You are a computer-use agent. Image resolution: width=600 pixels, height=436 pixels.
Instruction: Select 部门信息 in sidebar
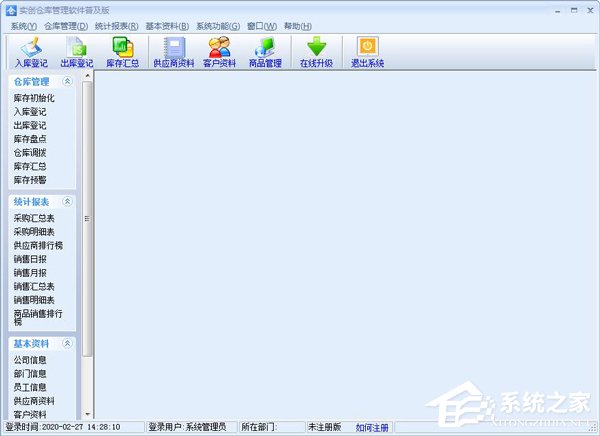click(30, 374)
